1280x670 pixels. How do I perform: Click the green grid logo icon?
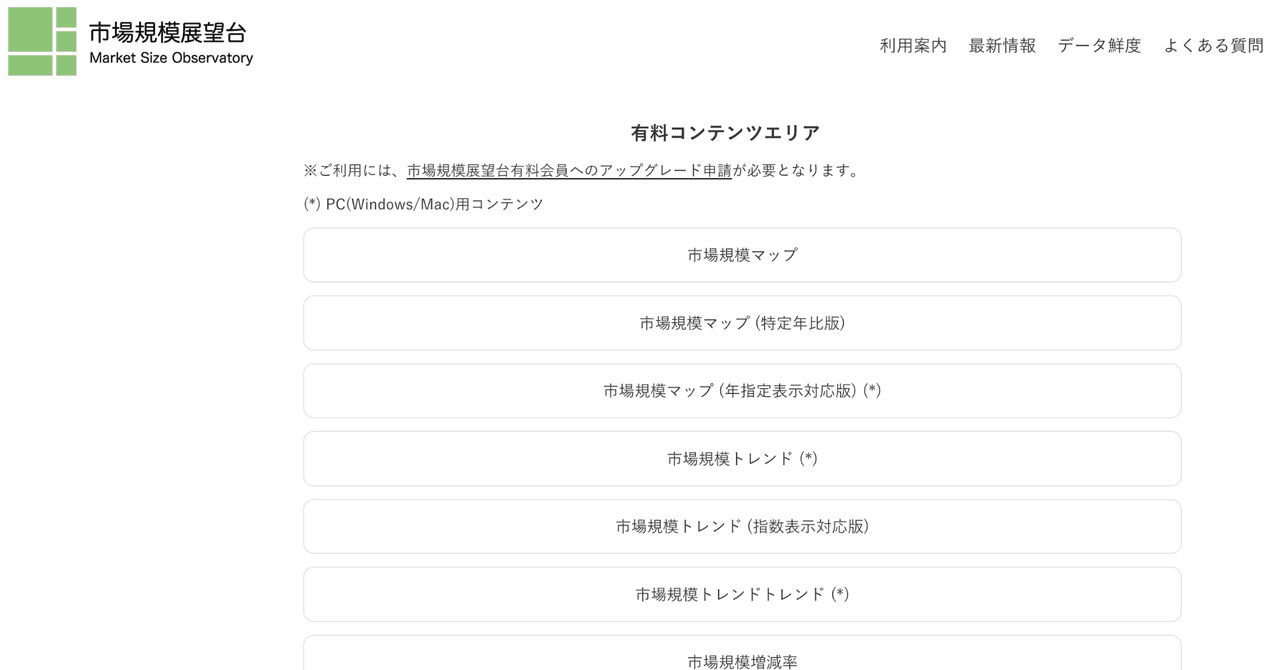tap(40, 40)
